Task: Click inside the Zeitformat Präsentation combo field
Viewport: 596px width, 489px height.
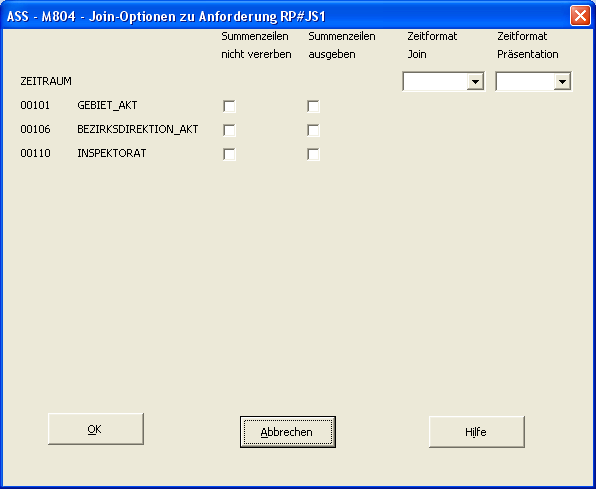Action: point(526,81)
